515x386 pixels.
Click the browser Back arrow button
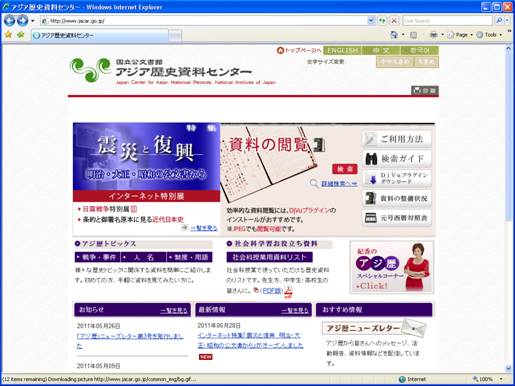pyautogui.click(x=9, y=21)
